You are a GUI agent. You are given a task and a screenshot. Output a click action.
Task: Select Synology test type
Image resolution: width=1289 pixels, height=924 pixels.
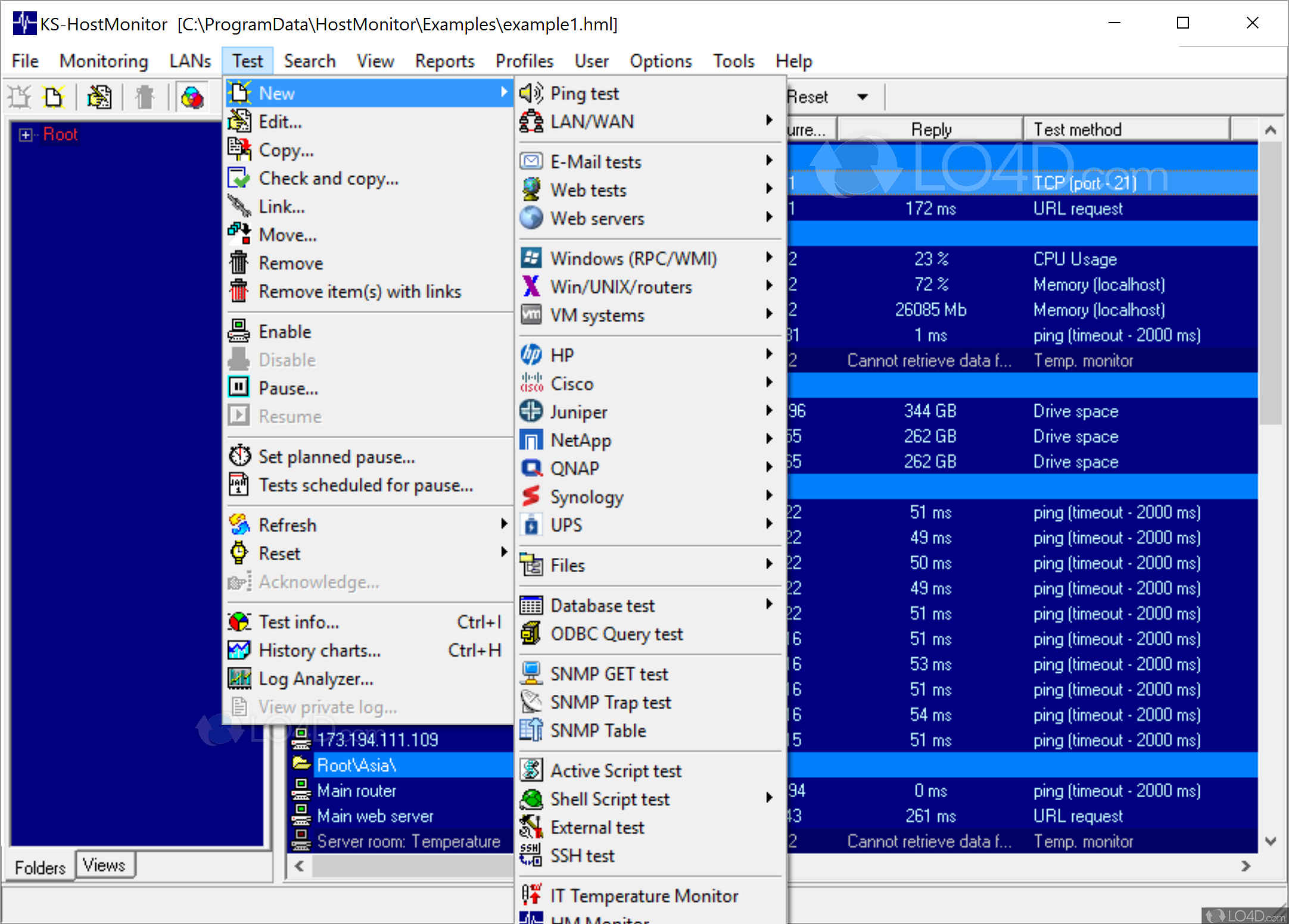tap(587, 496)
